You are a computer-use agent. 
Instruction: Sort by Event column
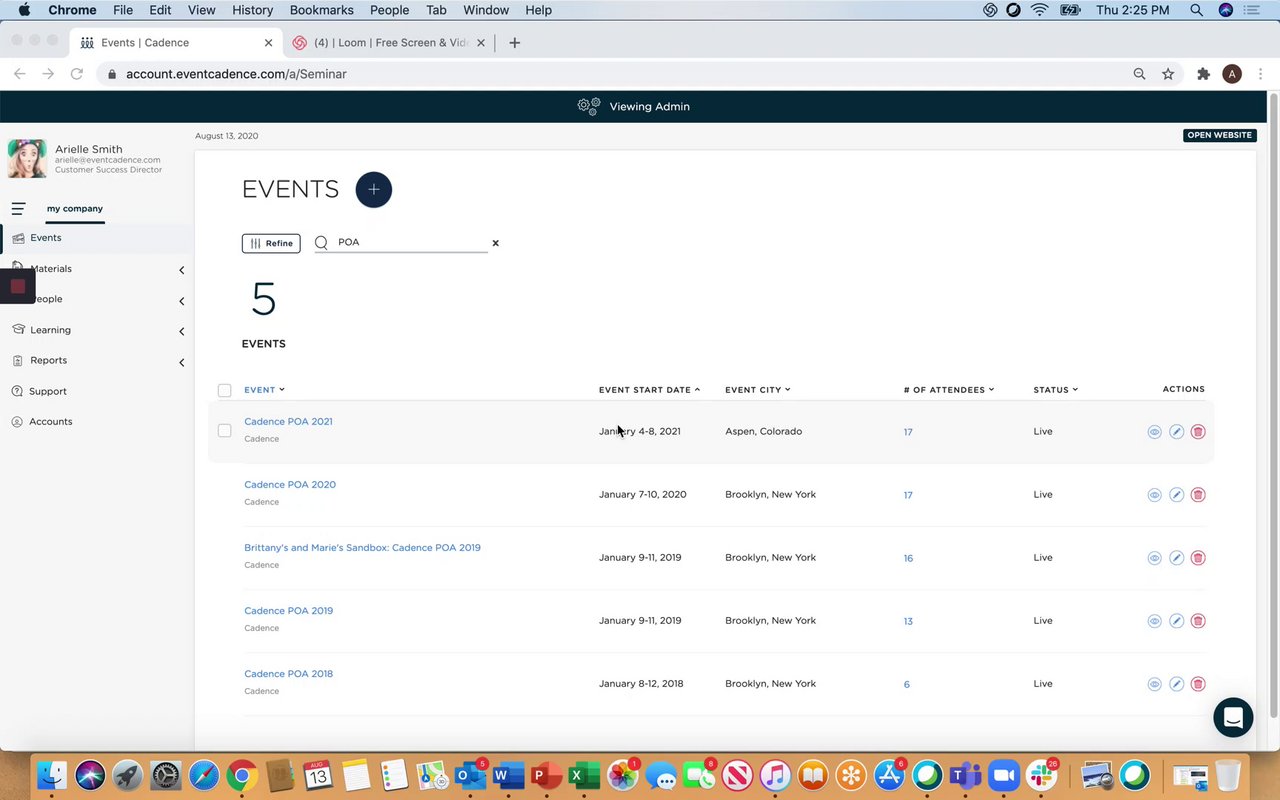264,390
